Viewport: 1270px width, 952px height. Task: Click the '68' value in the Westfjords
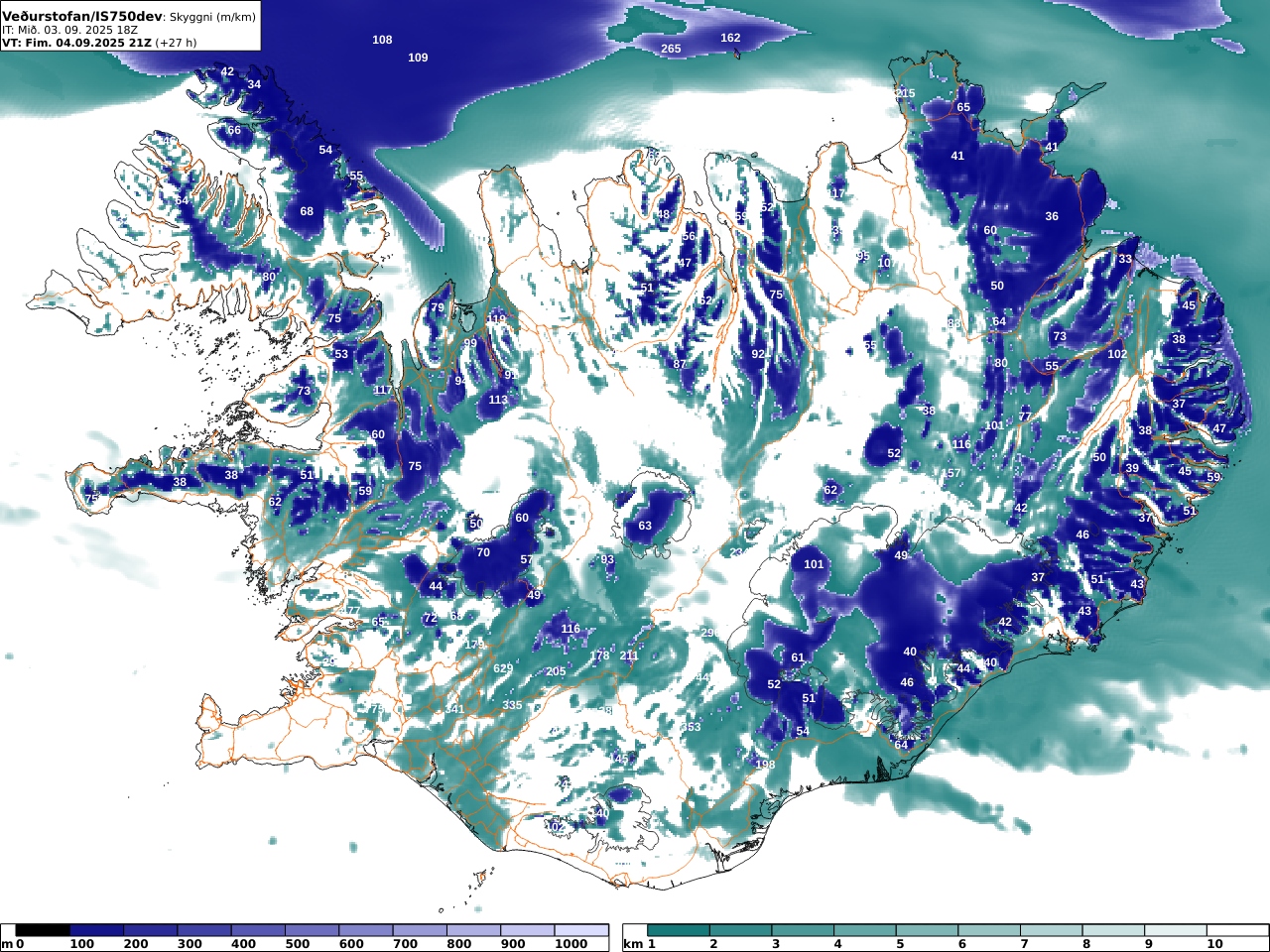[307, 211]
